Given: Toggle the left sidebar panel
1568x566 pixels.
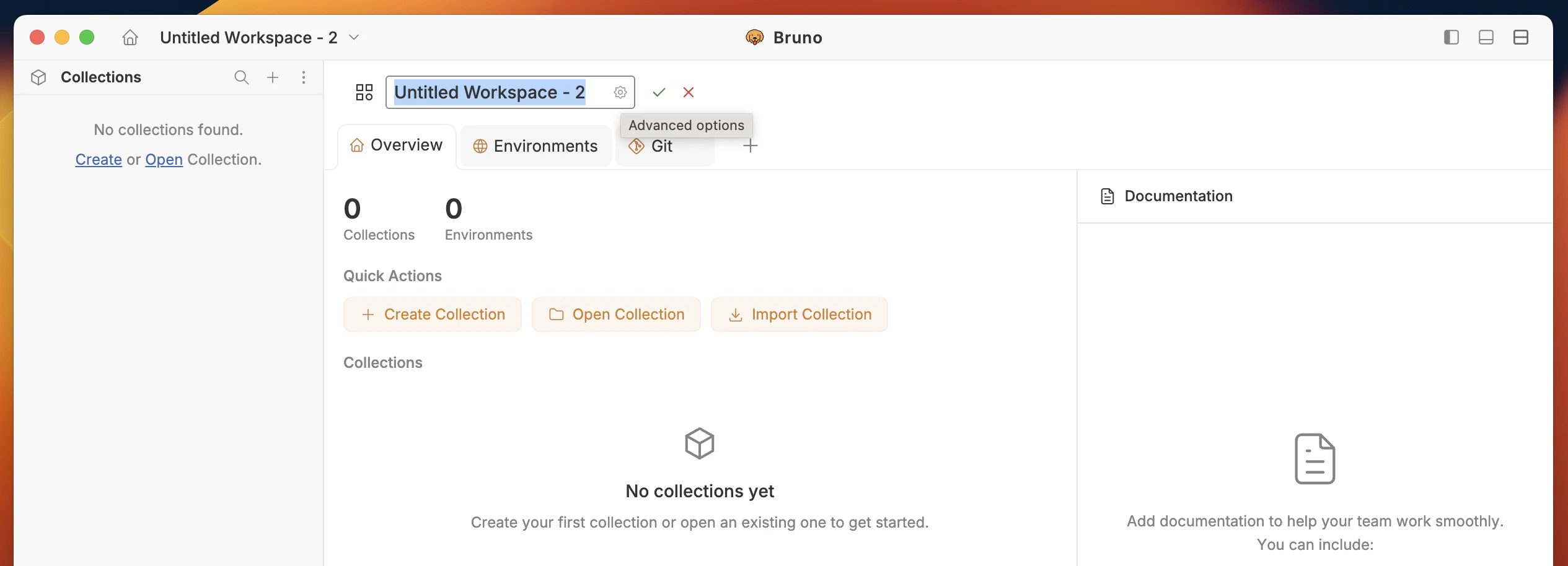Looking at the screenshot, I should [x=1450, y=37].
